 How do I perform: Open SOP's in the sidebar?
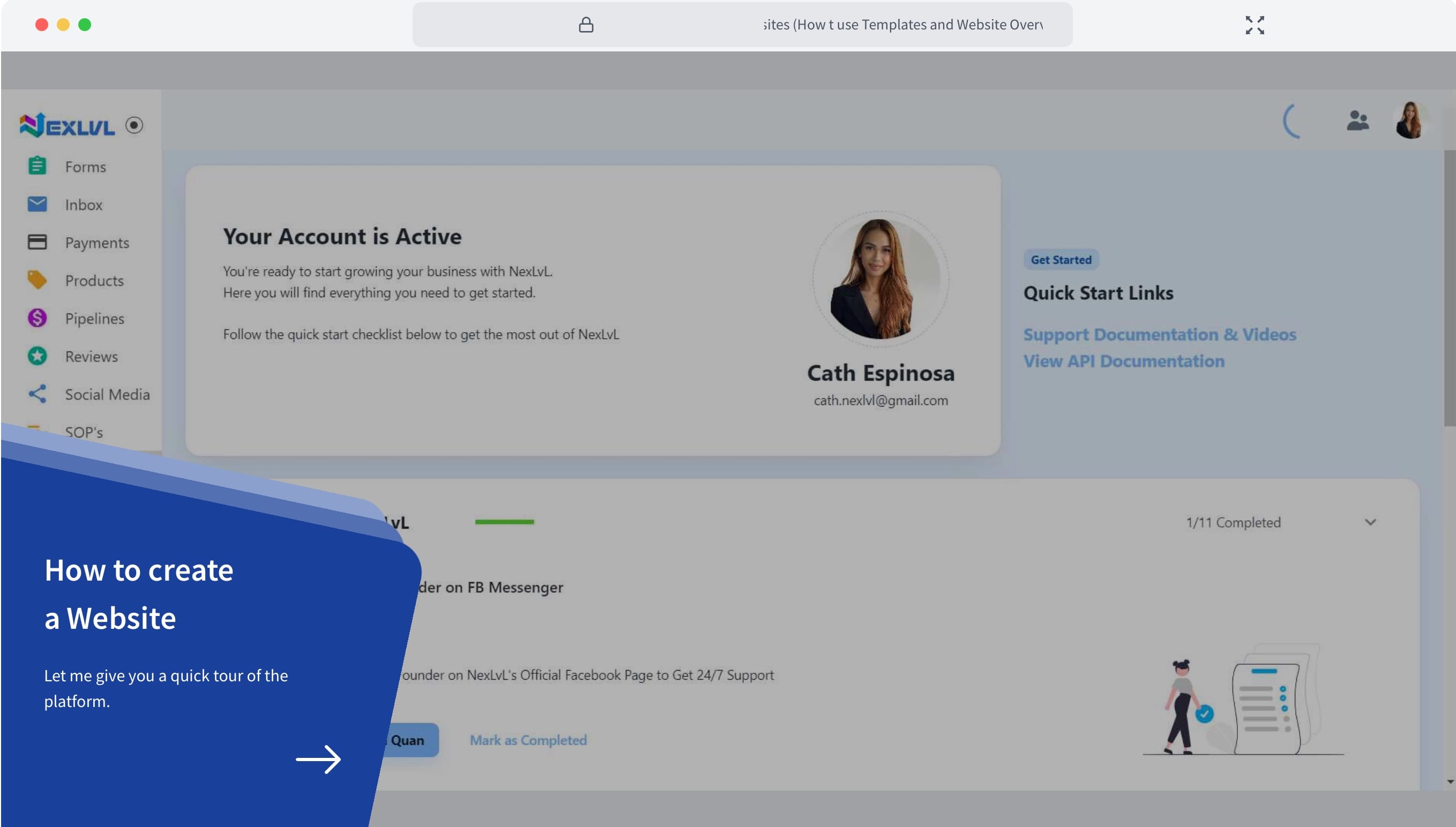[84, 432]
